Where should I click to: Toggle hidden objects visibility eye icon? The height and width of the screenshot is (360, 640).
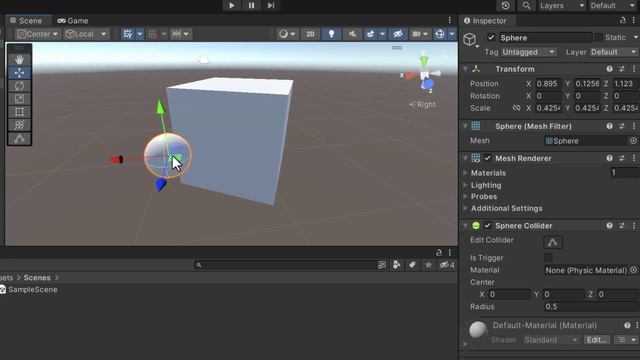398,34
